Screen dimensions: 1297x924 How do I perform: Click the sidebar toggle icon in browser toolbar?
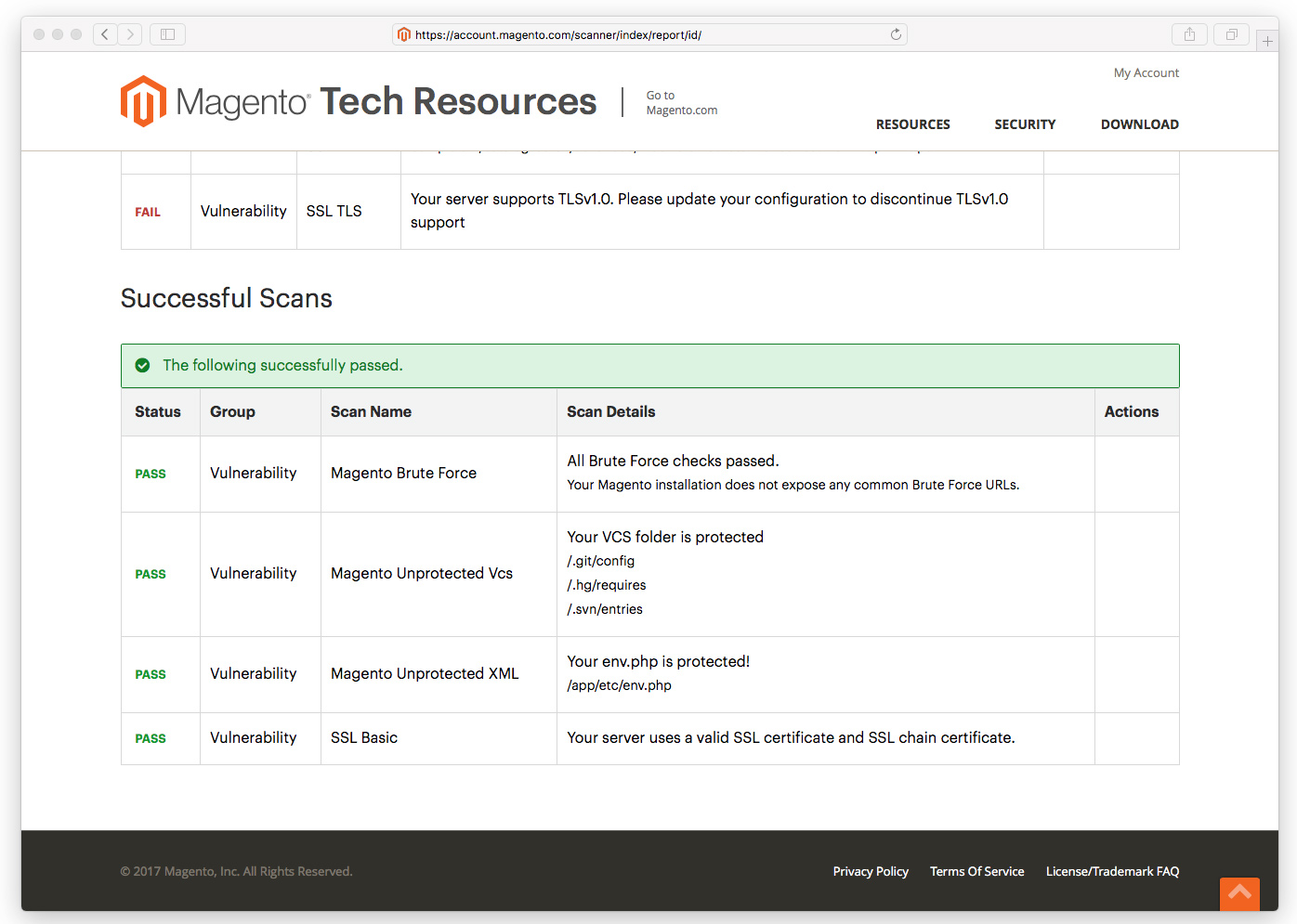tap(166, 33)
